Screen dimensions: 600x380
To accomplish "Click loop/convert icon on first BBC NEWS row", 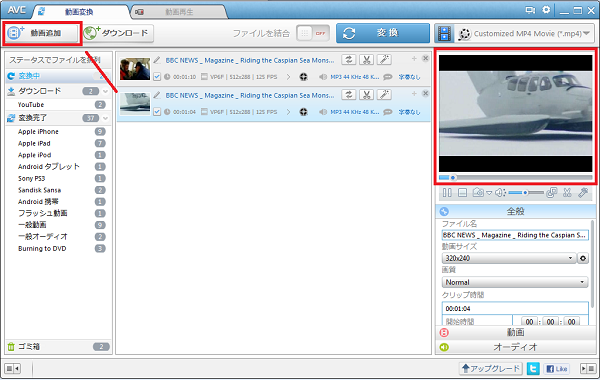I will pyautogui.click(x=349, y=59).
